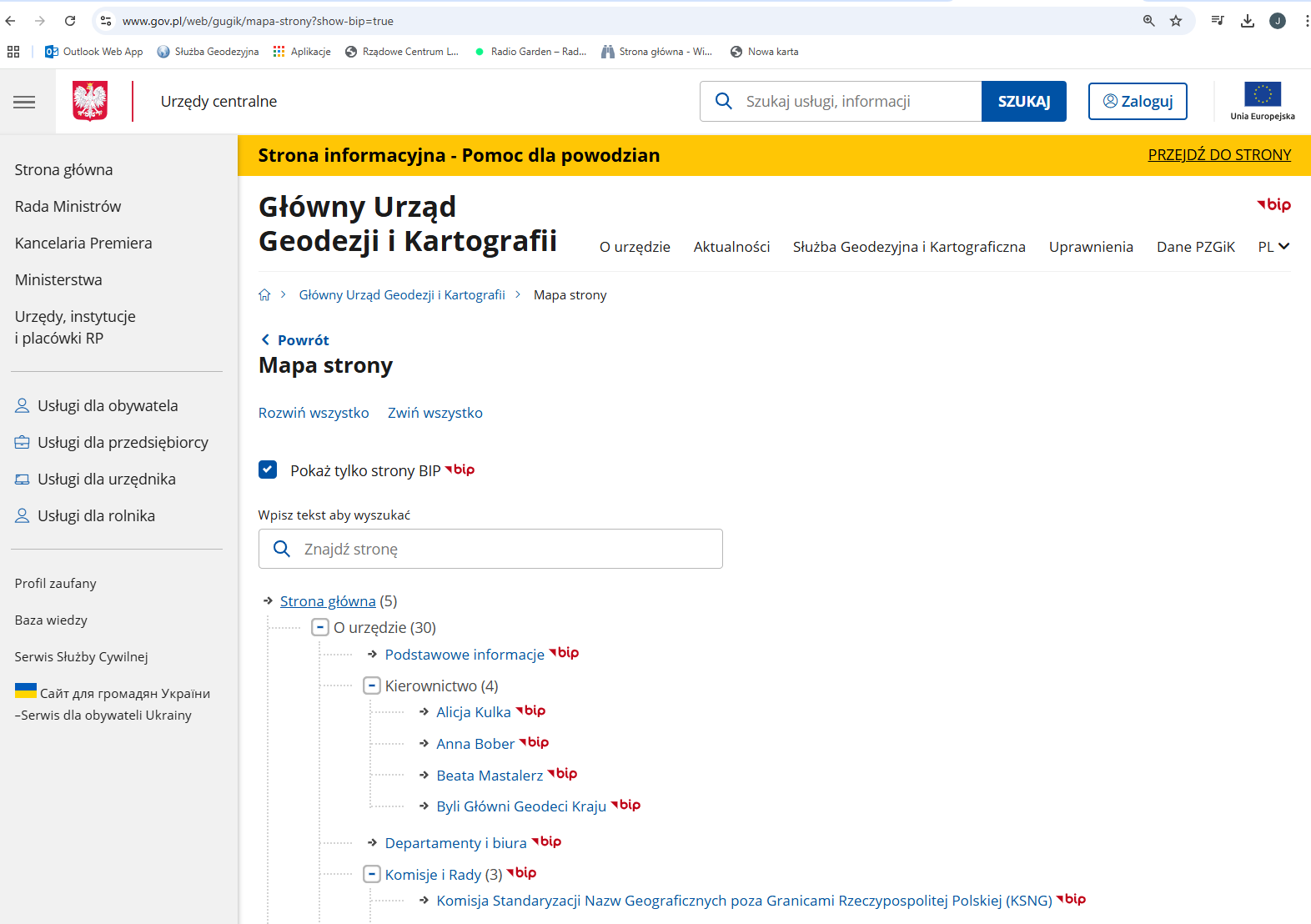This screenshot has width=1311, height=924.
Task: Click the Polish eagle emblem logo
Action: tap(90, 102)
